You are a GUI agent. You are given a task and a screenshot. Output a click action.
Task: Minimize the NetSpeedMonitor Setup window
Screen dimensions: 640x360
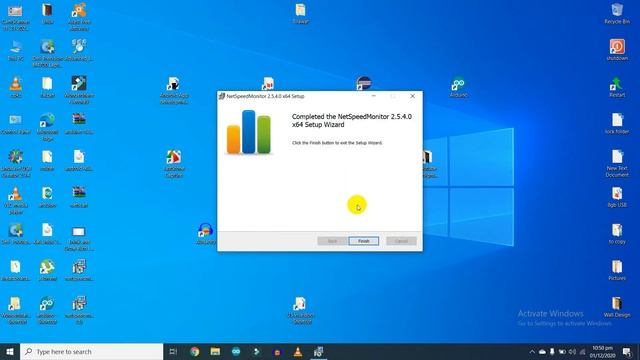(373, 96)
